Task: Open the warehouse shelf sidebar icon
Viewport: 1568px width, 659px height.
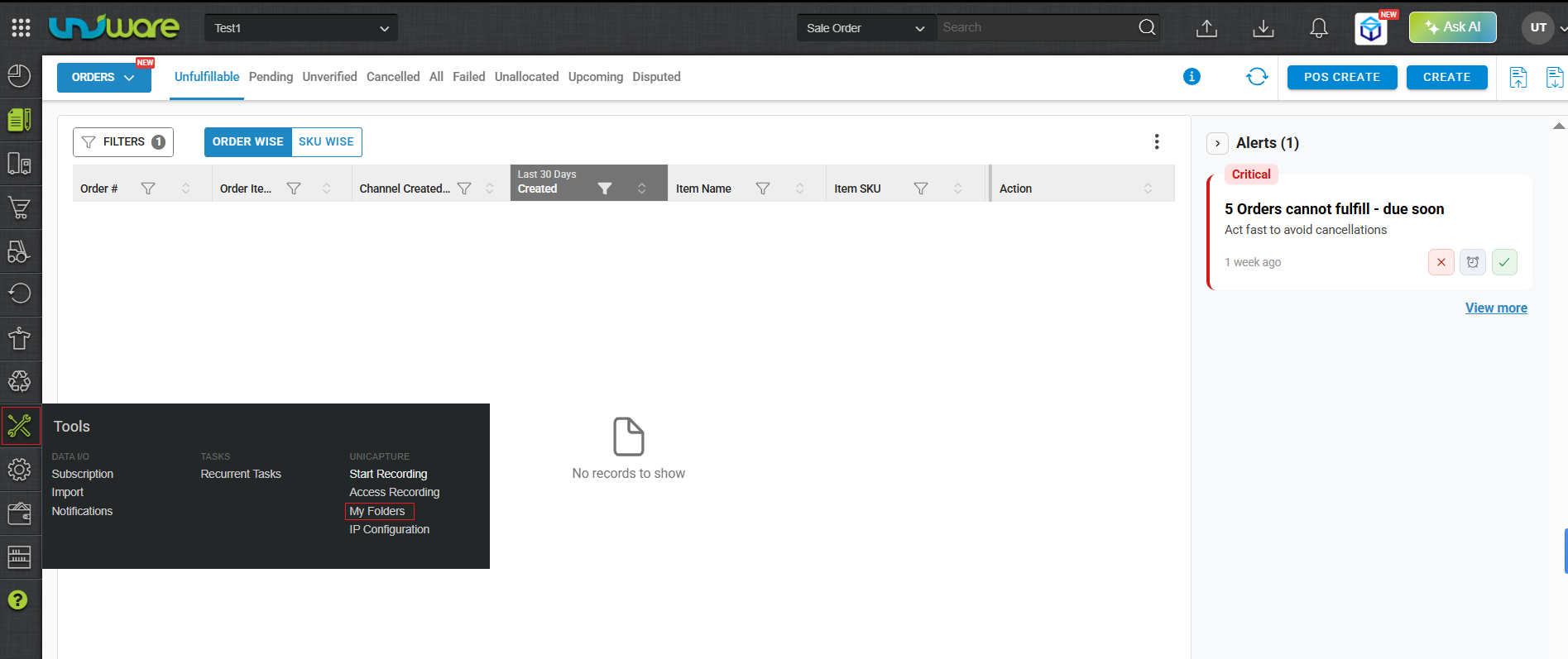Action: [x=20, y=557]
